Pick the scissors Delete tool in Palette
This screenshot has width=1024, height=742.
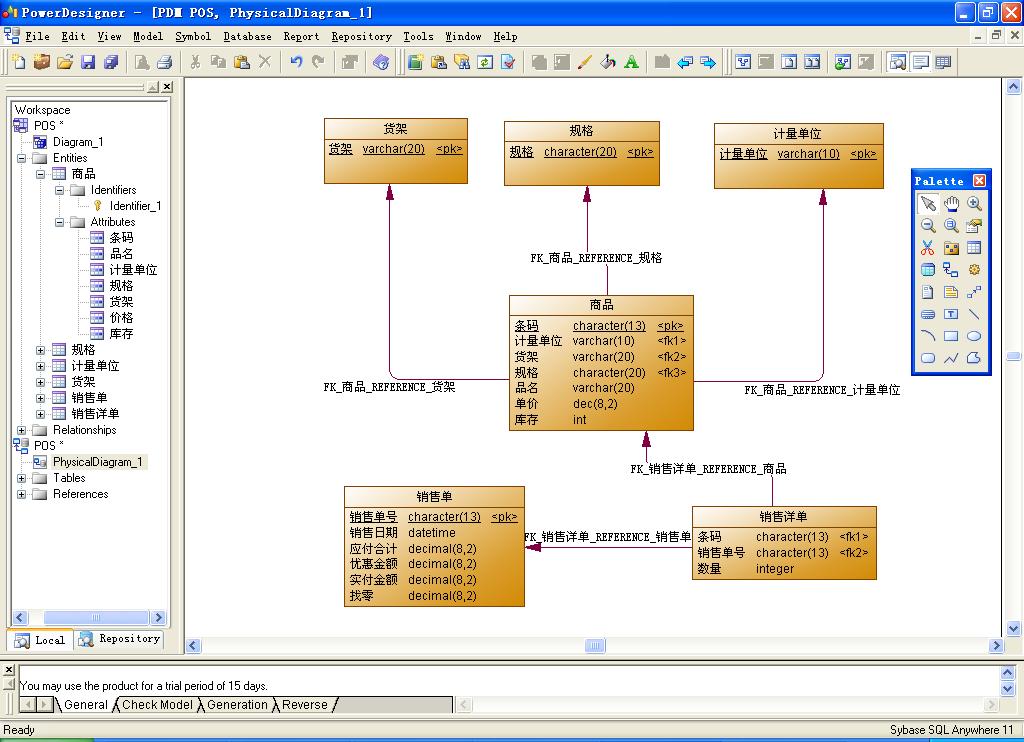927,248
